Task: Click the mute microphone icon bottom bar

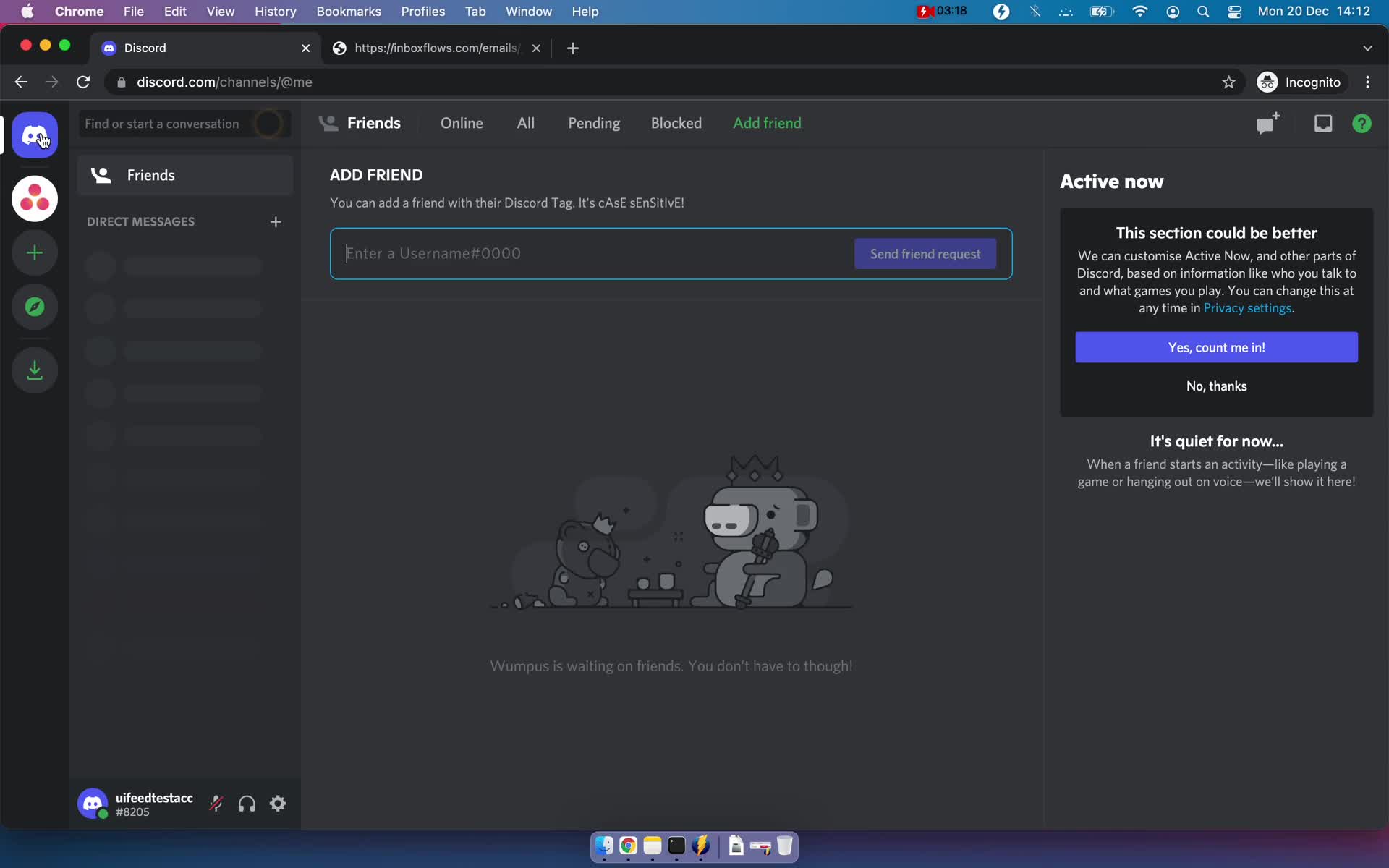Action: coord(216,804)
